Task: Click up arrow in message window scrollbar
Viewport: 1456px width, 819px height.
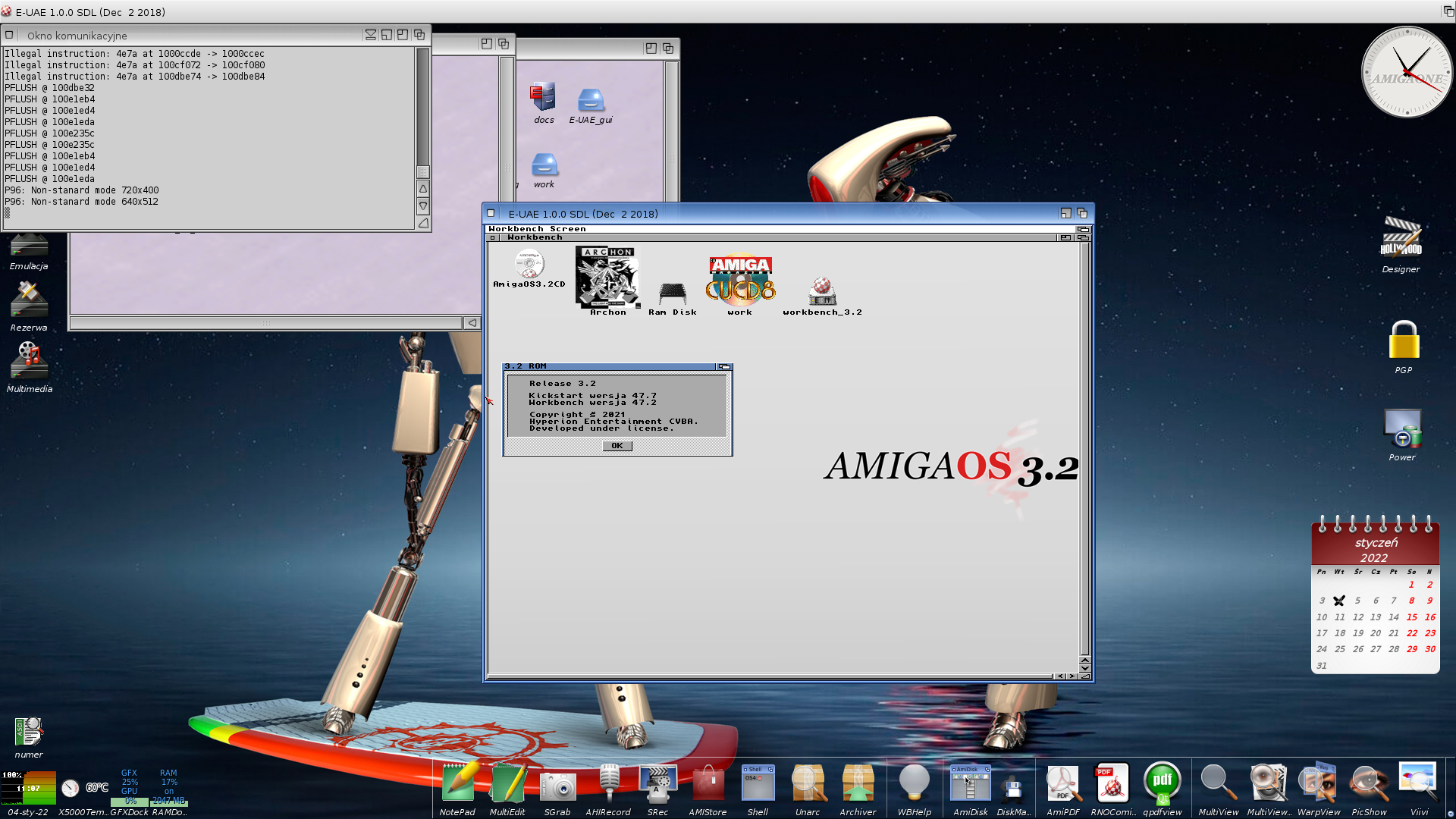Action: [x=423, y=189]
